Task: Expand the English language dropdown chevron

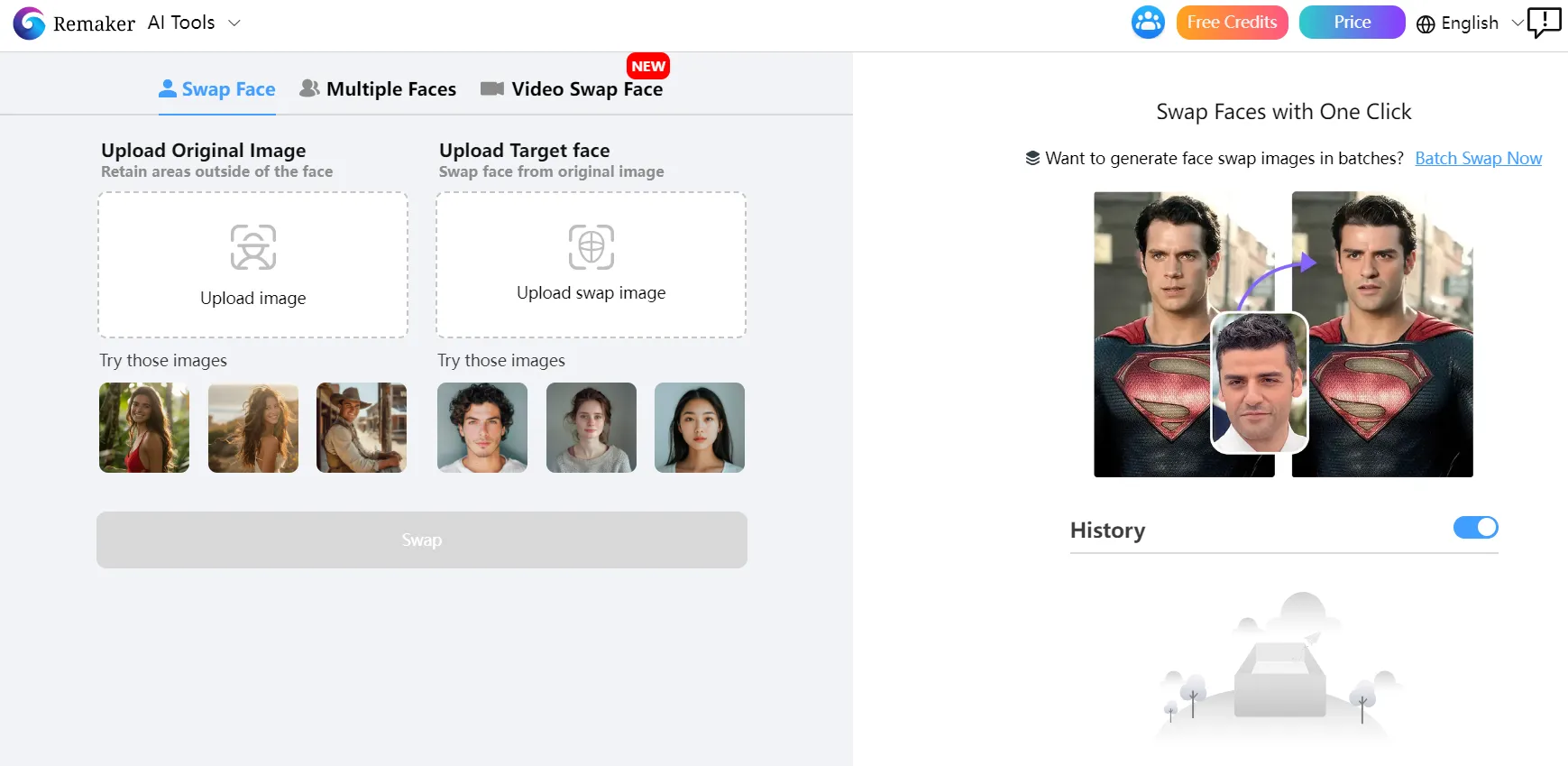Action: 1518,23
